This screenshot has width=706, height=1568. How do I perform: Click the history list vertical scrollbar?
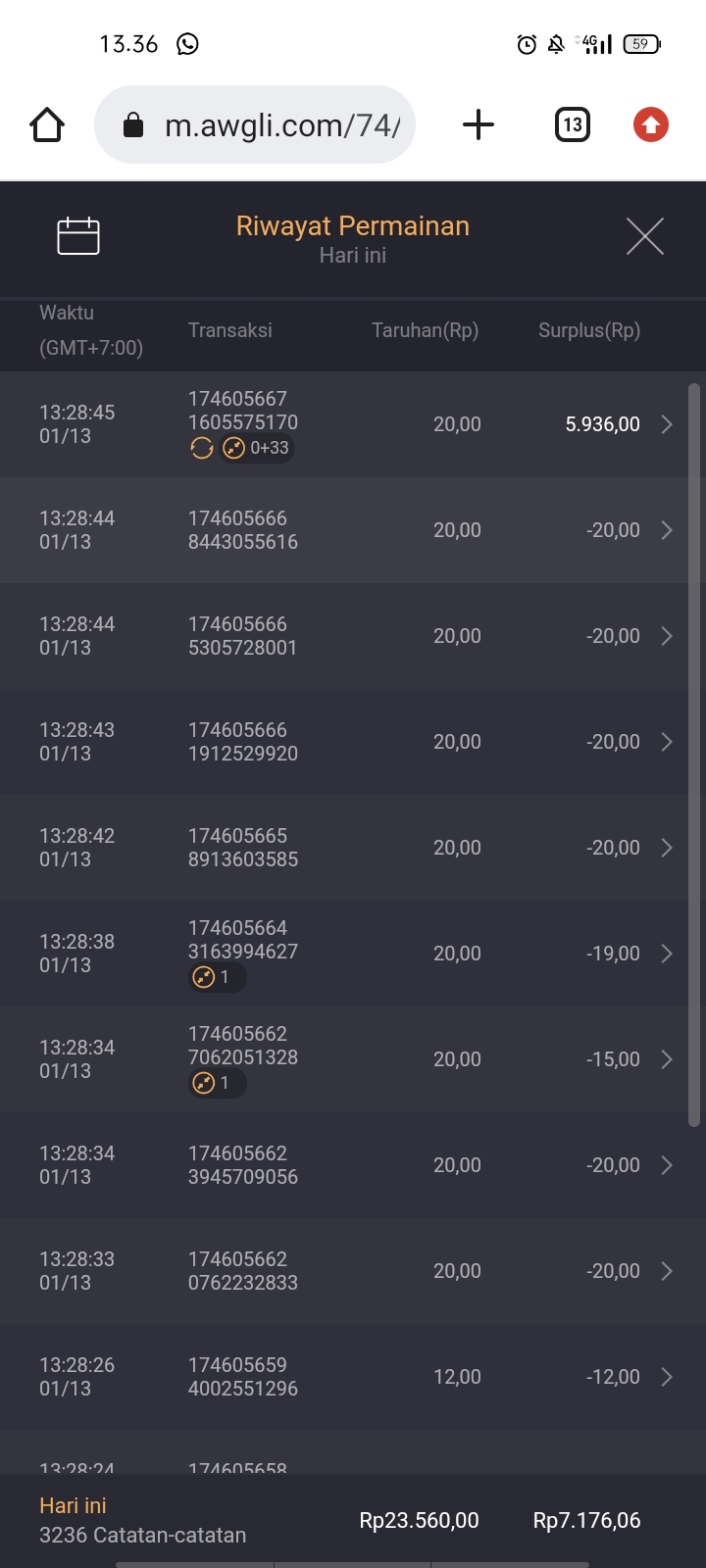tap(694, 755)
